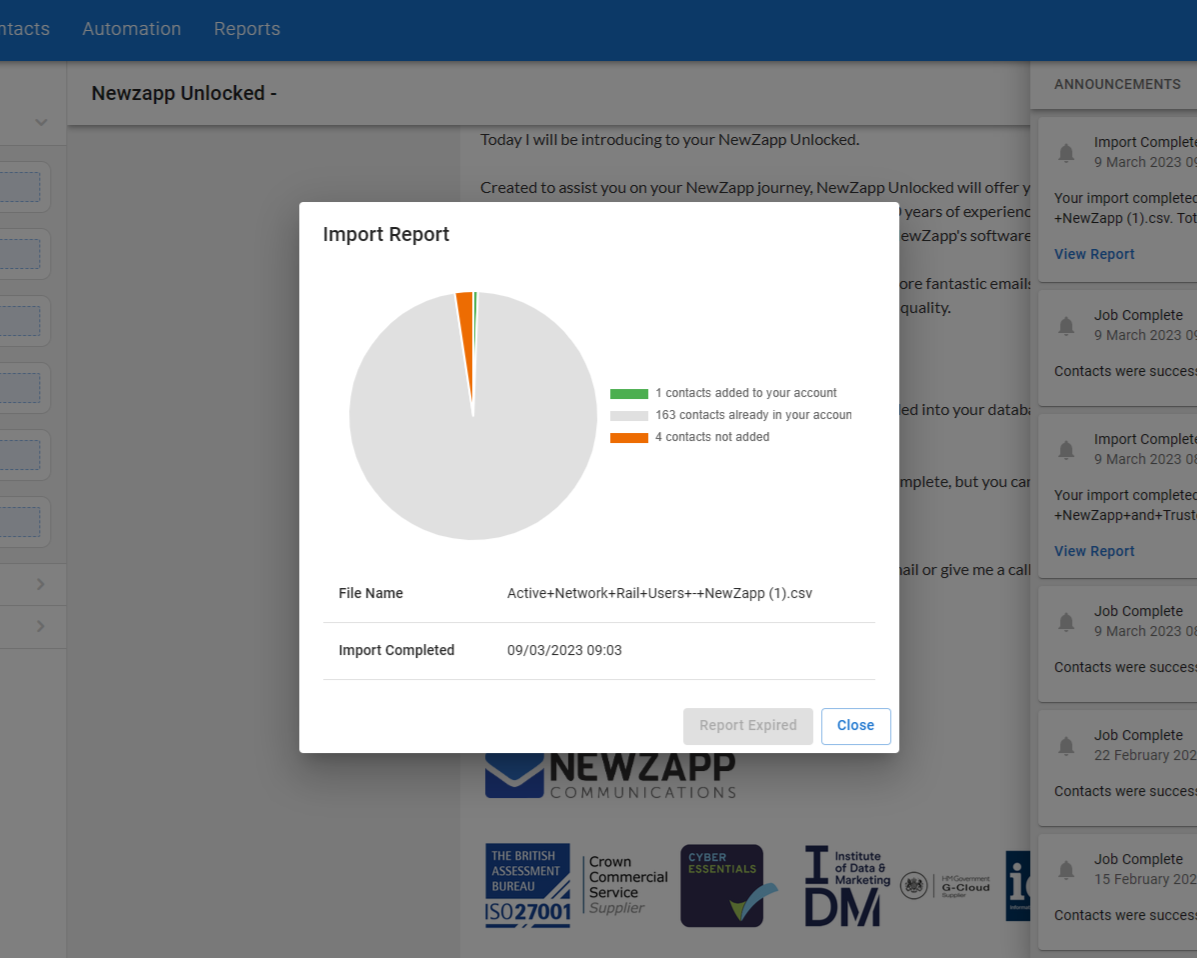Collapse the left sidebar section with the down chevron
Image resolution: width=1197 pixels, height=958 pixels.
point(41,122)
